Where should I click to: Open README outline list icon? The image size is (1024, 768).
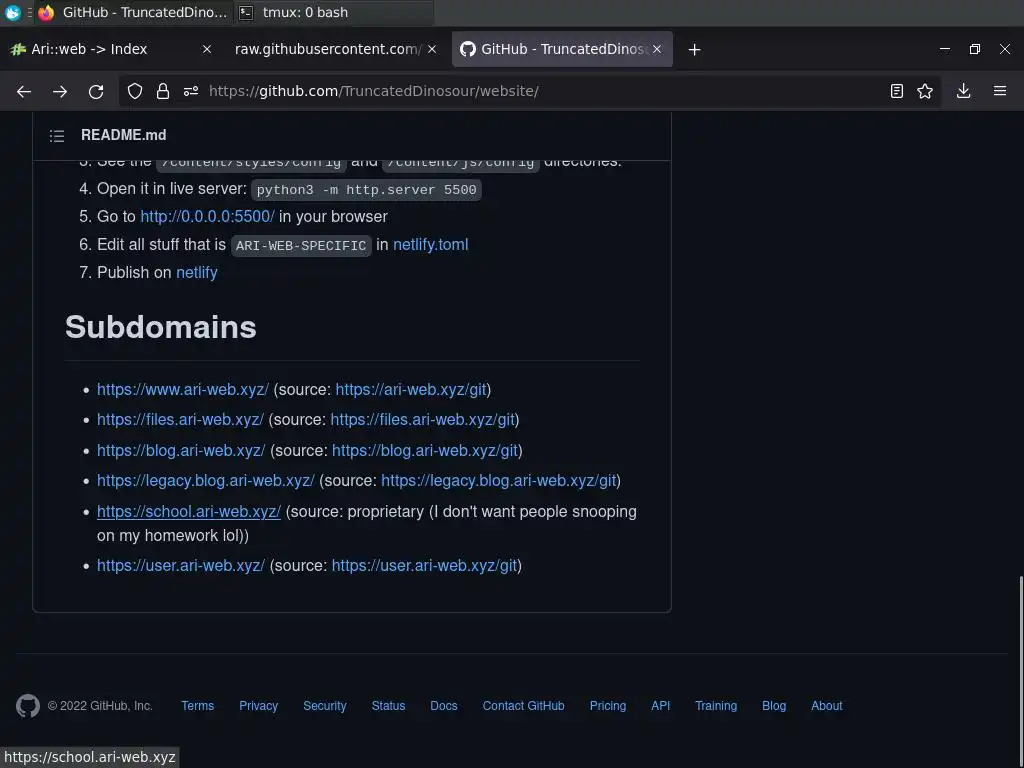pyautogui.click(x=57, y=136)
